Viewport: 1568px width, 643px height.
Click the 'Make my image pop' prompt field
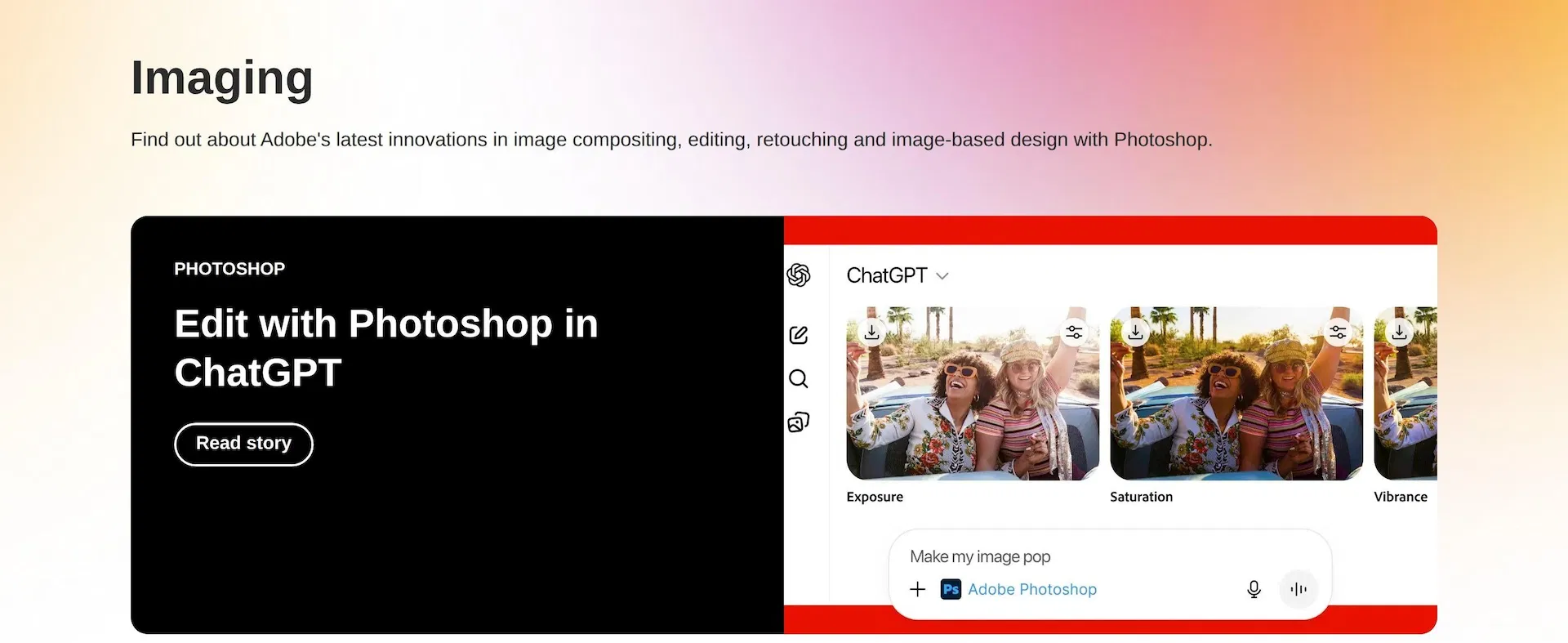click(x=980, y=556)
